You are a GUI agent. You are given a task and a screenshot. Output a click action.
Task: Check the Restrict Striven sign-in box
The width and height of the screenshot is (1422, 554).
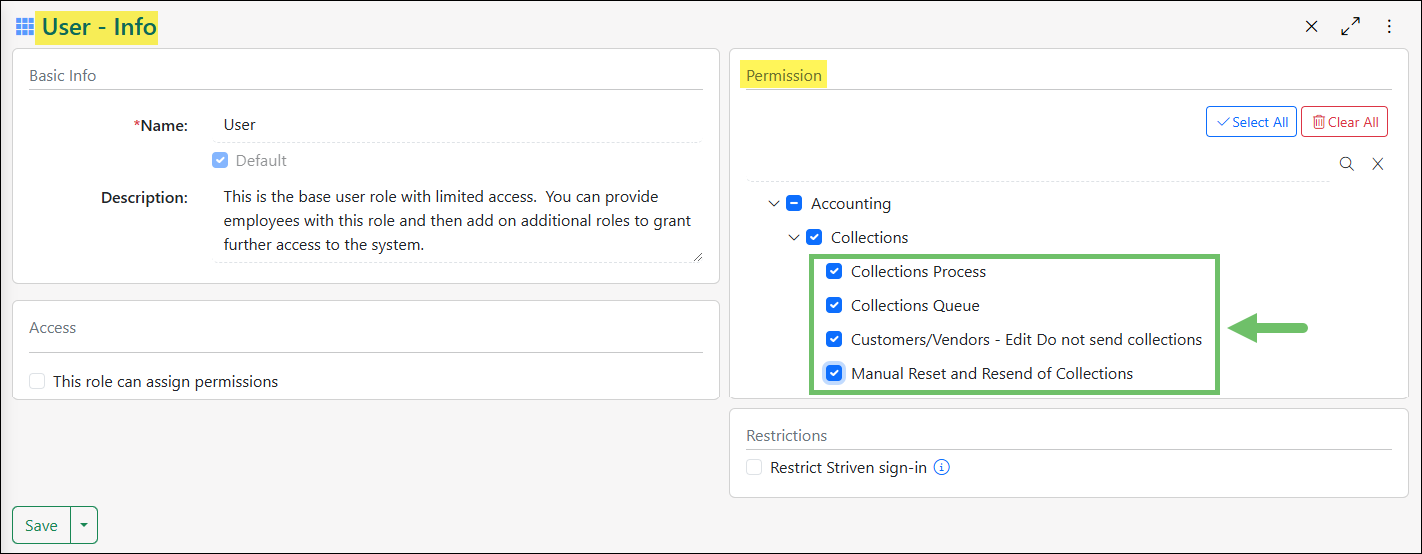(x=754, y=467)
